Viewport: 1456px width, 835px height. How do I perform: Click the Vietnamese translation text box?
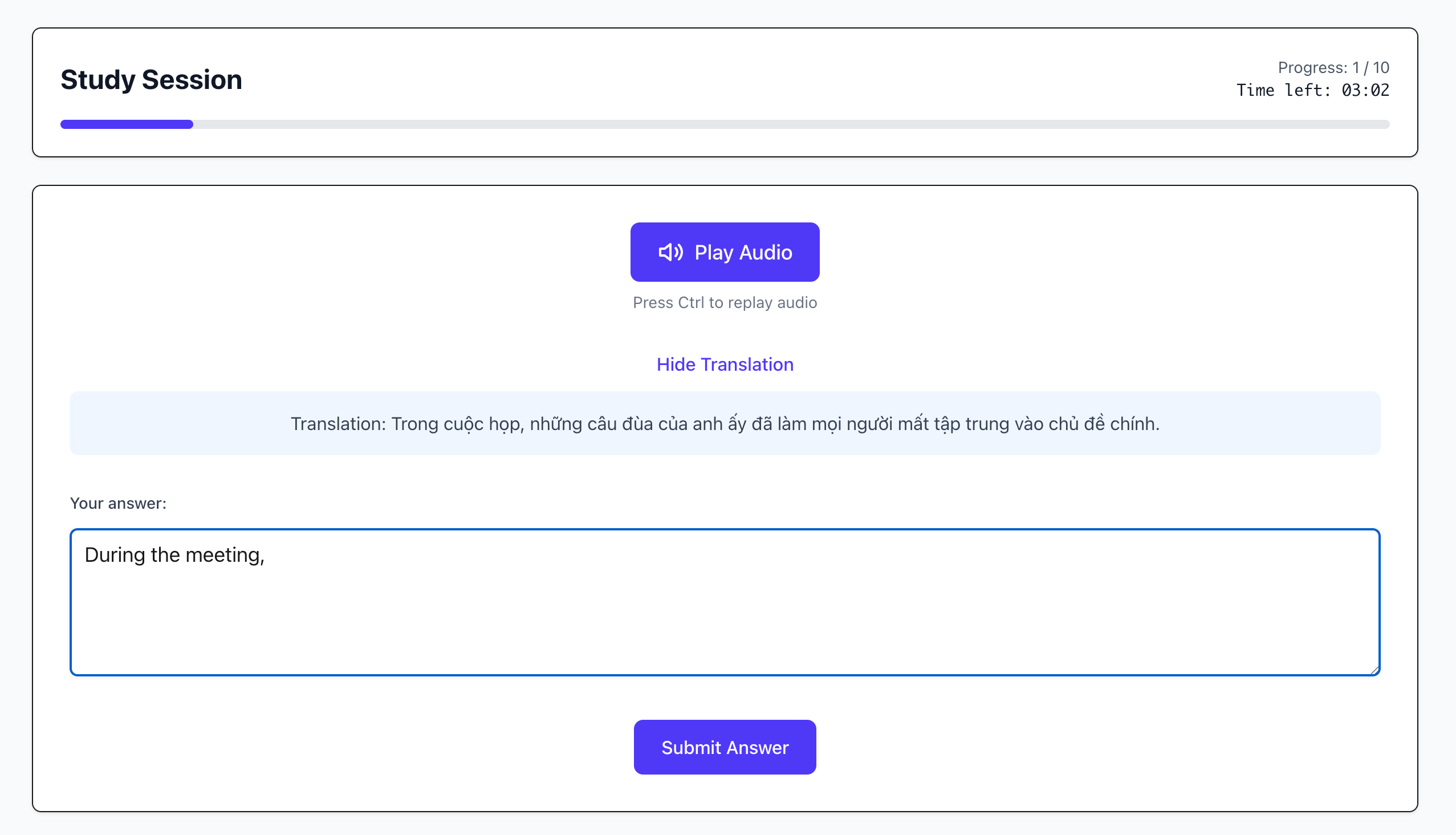(x=725, y=424)
